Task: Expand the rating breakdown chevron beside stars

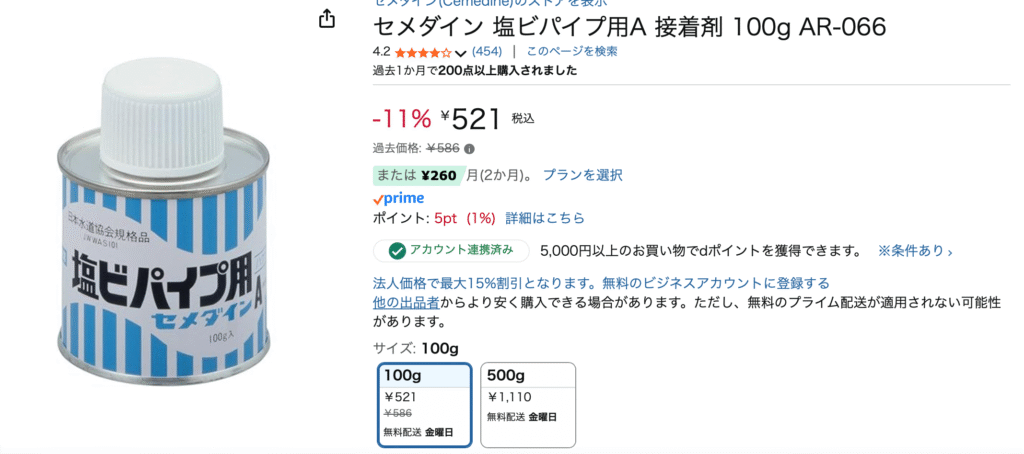Action: 460,52
